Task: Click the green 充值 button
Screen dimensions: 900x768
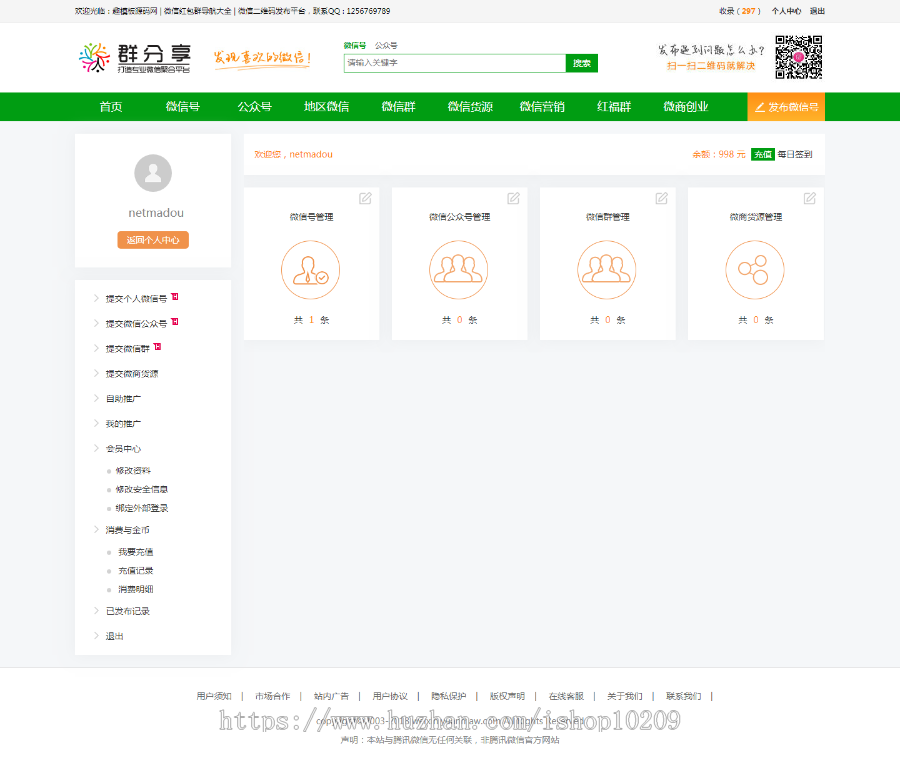Action: [x=762, y=155]
